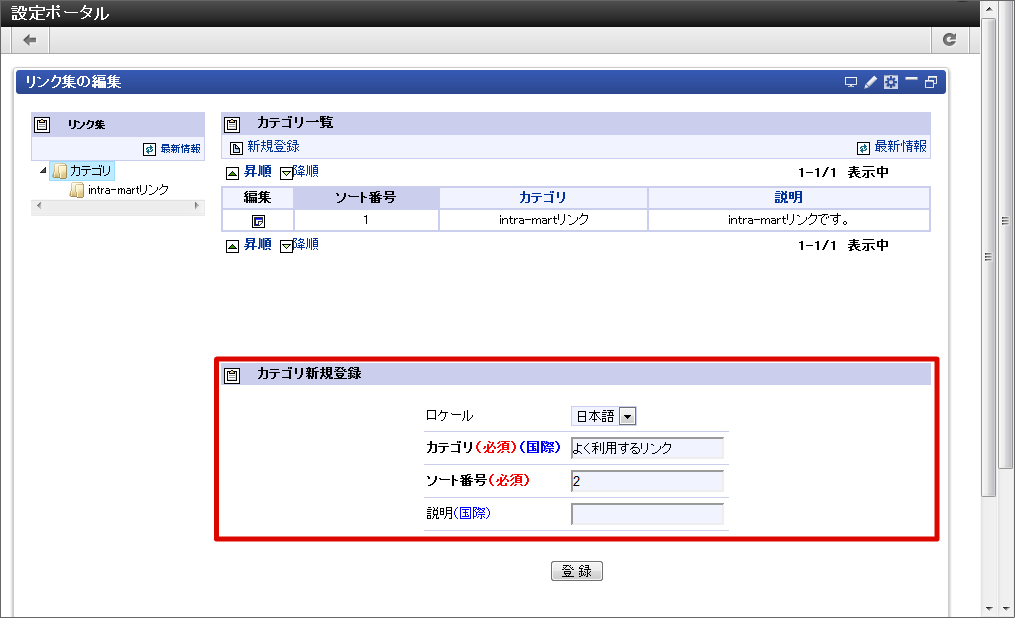The image size is (1015, 618).
Task: Click the descending arrow icon above the table
Action: click(286, 173)
